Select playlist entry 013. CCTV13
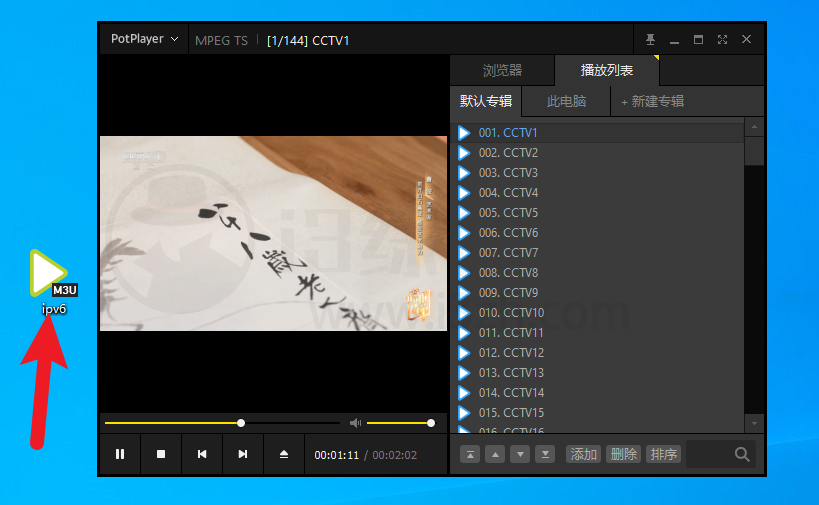This screenshot has width=819, height=505. [x=598, y=372]
